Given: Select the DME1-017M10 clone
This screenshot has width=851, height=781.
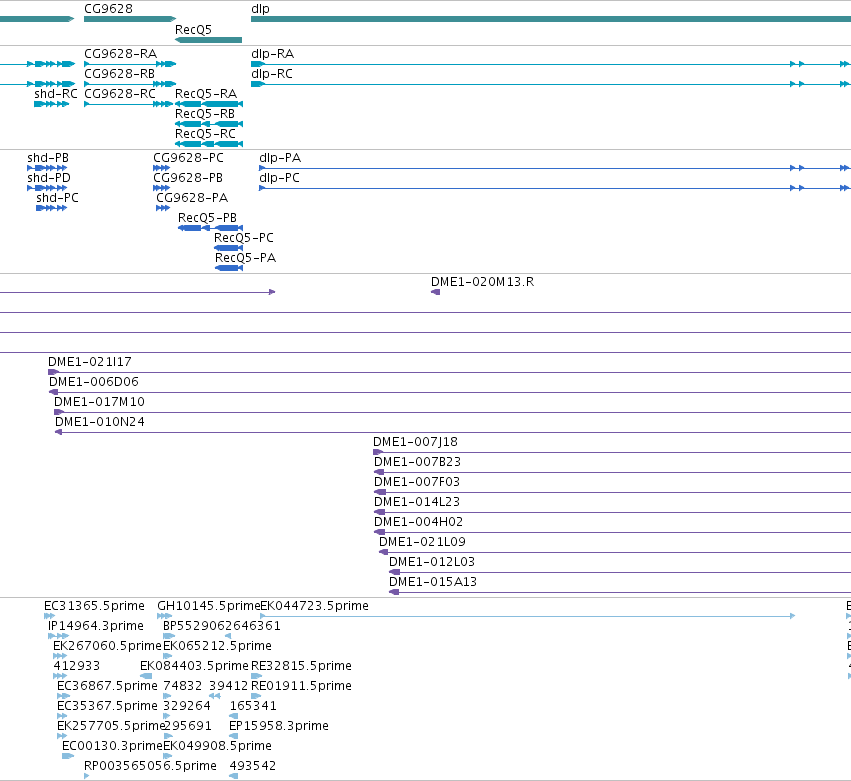Looking at the screenshot, I should coord(452,412).
